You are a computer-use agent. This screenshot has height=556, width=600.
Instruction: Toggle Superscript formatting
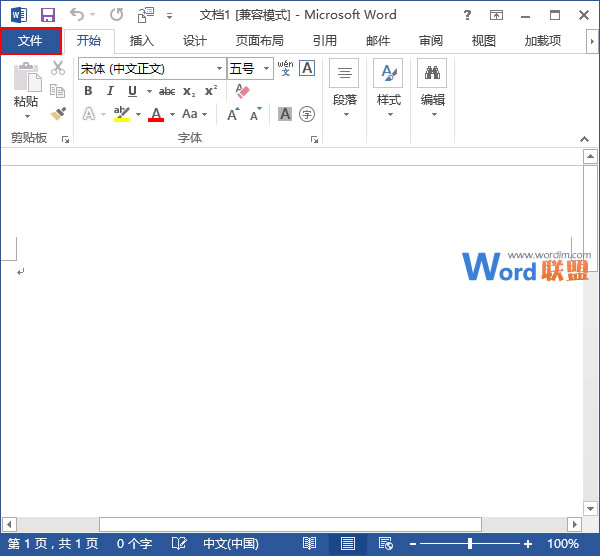tap(211, 91)
